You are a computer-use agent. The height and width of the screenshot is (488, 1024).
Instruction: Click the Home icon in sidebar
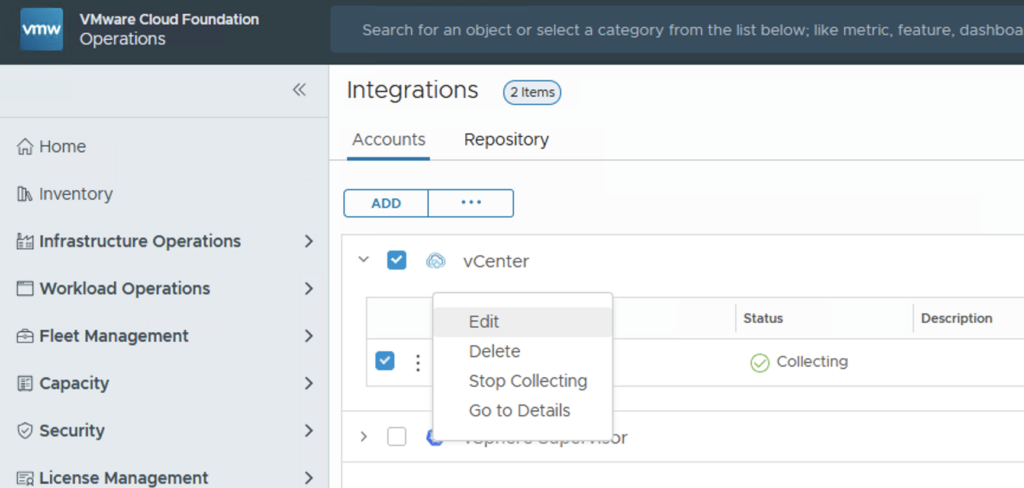26,147
